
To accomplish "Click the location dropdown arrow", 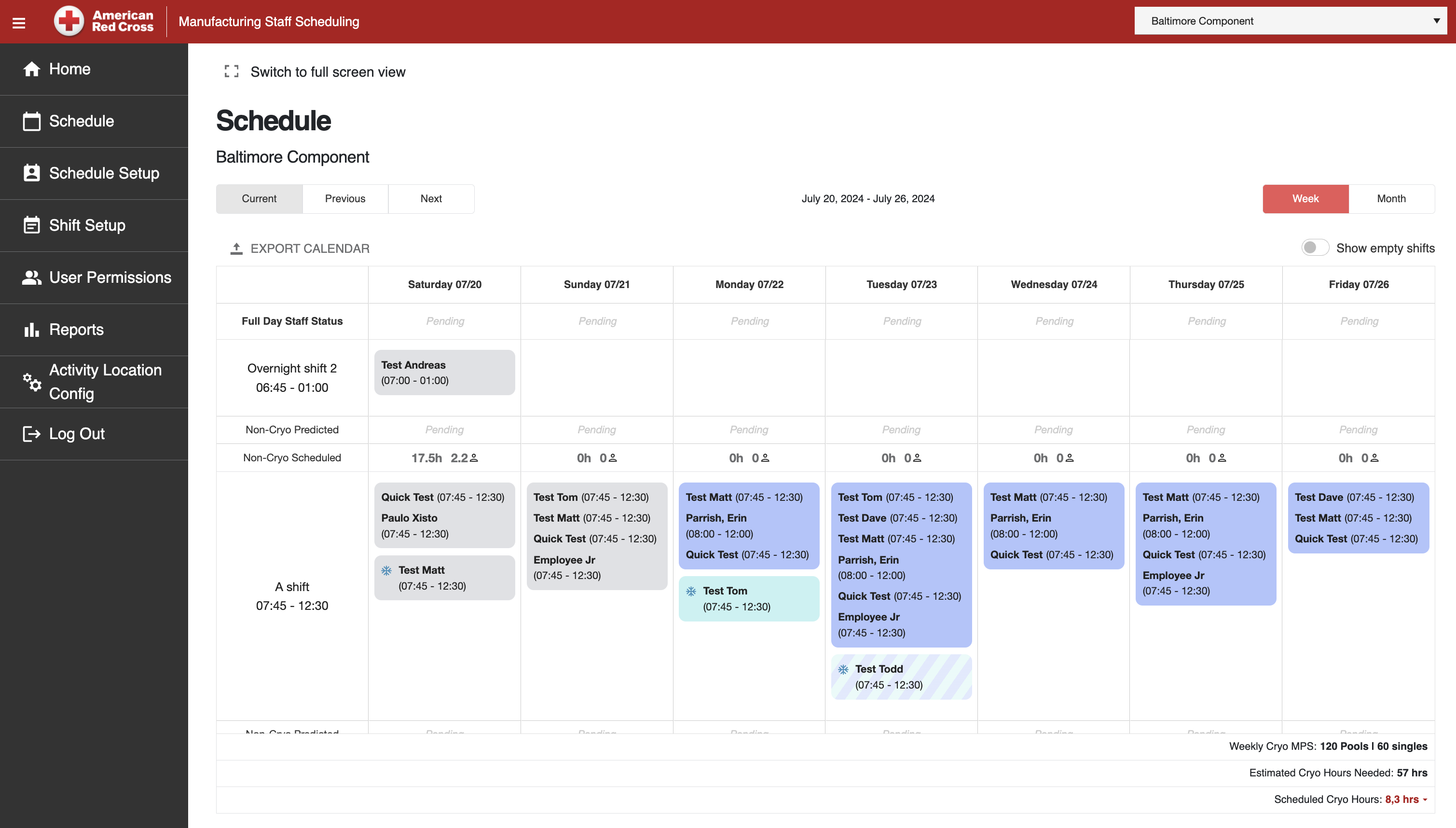I will tap(1436, 21).
